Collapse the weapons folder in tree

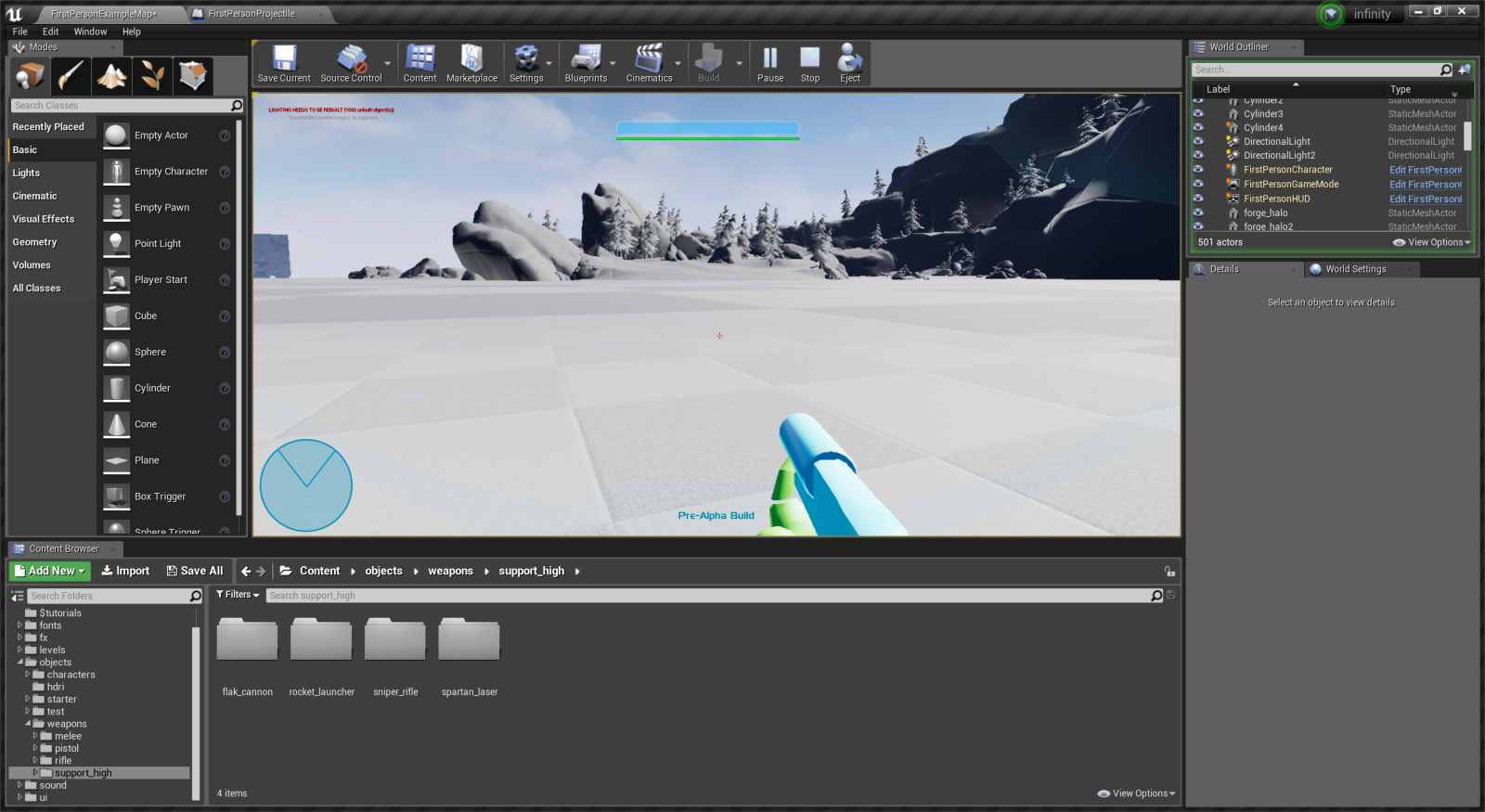pos(28,724)
